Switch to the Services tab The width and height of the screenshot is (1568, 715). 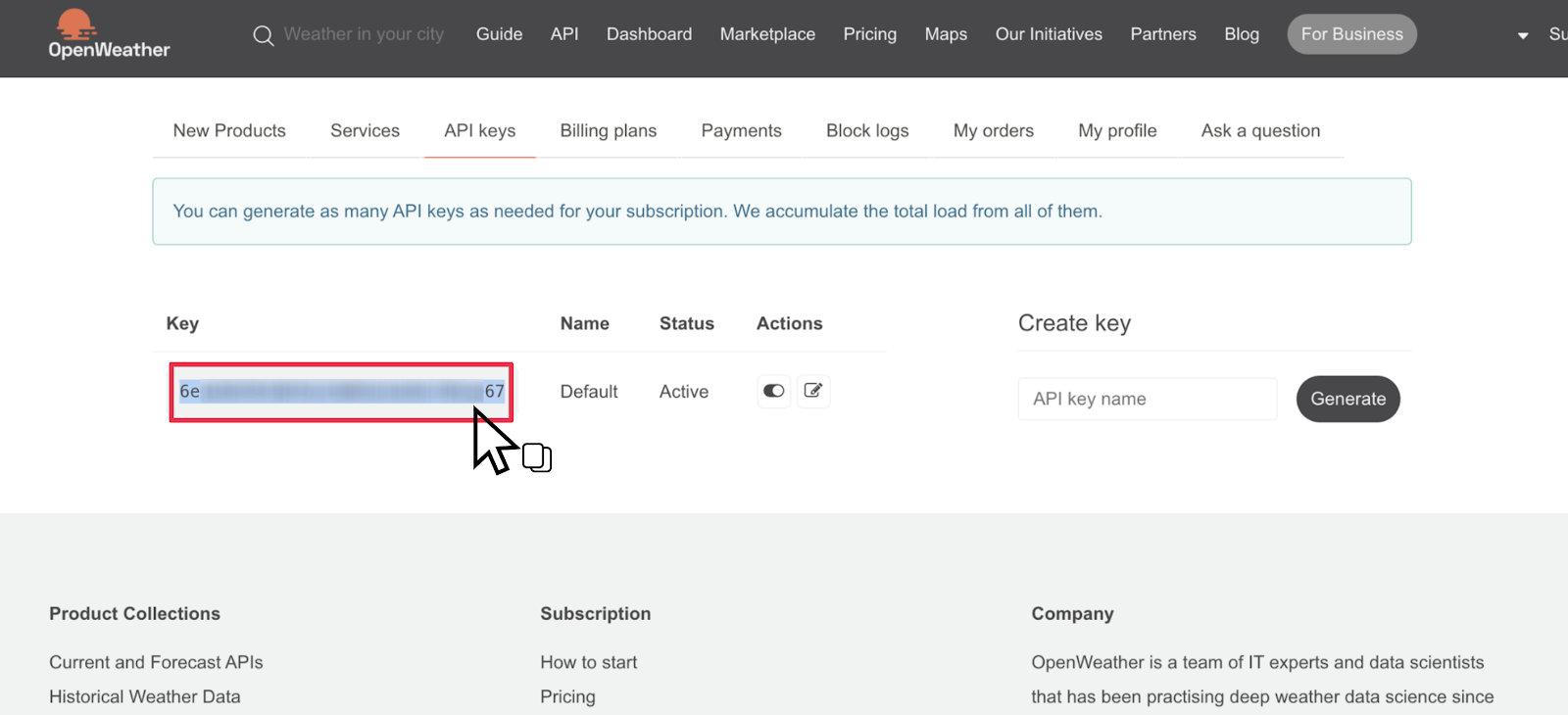[x=365, y=131]
